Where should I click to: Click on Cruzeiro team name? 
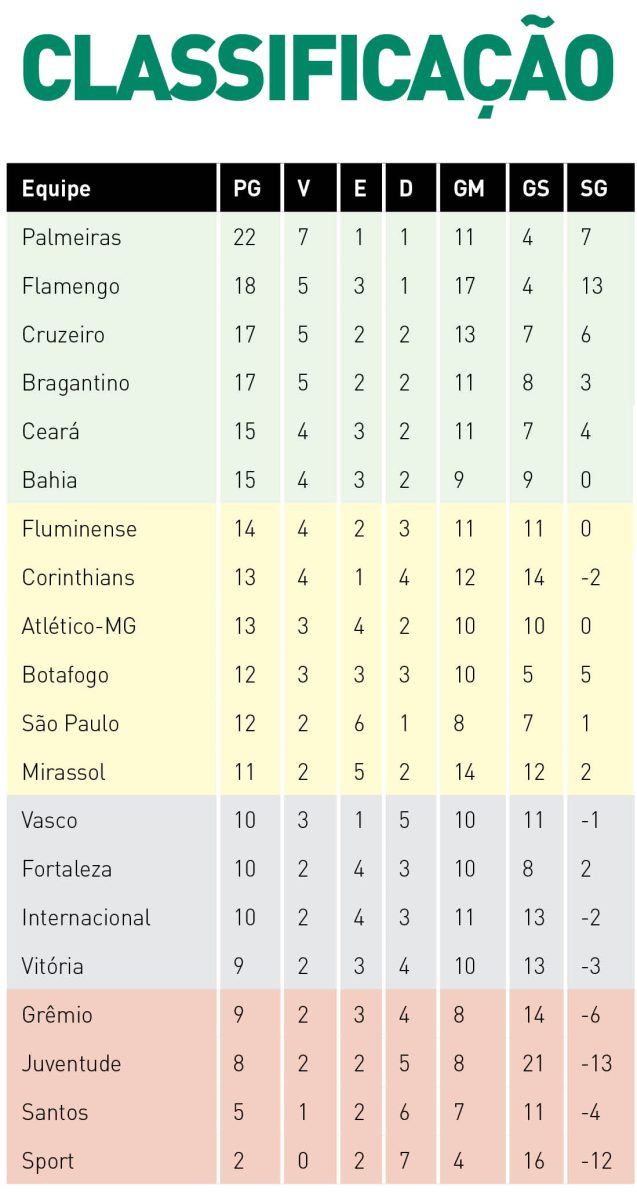coord(63,335)
